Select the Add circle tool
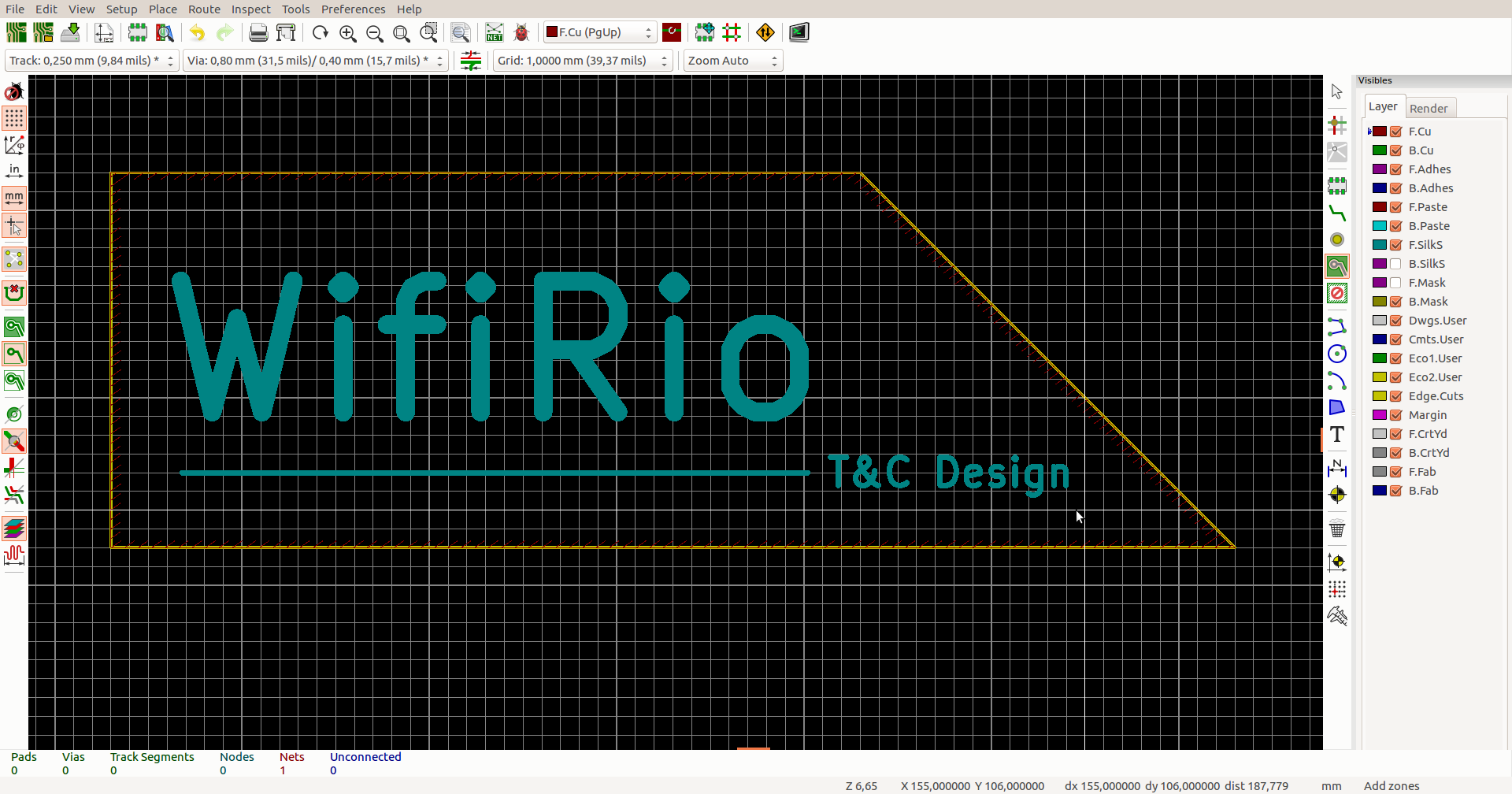Image resolution: width=1512 pixels, height=794 pixels. point(1337,354)
